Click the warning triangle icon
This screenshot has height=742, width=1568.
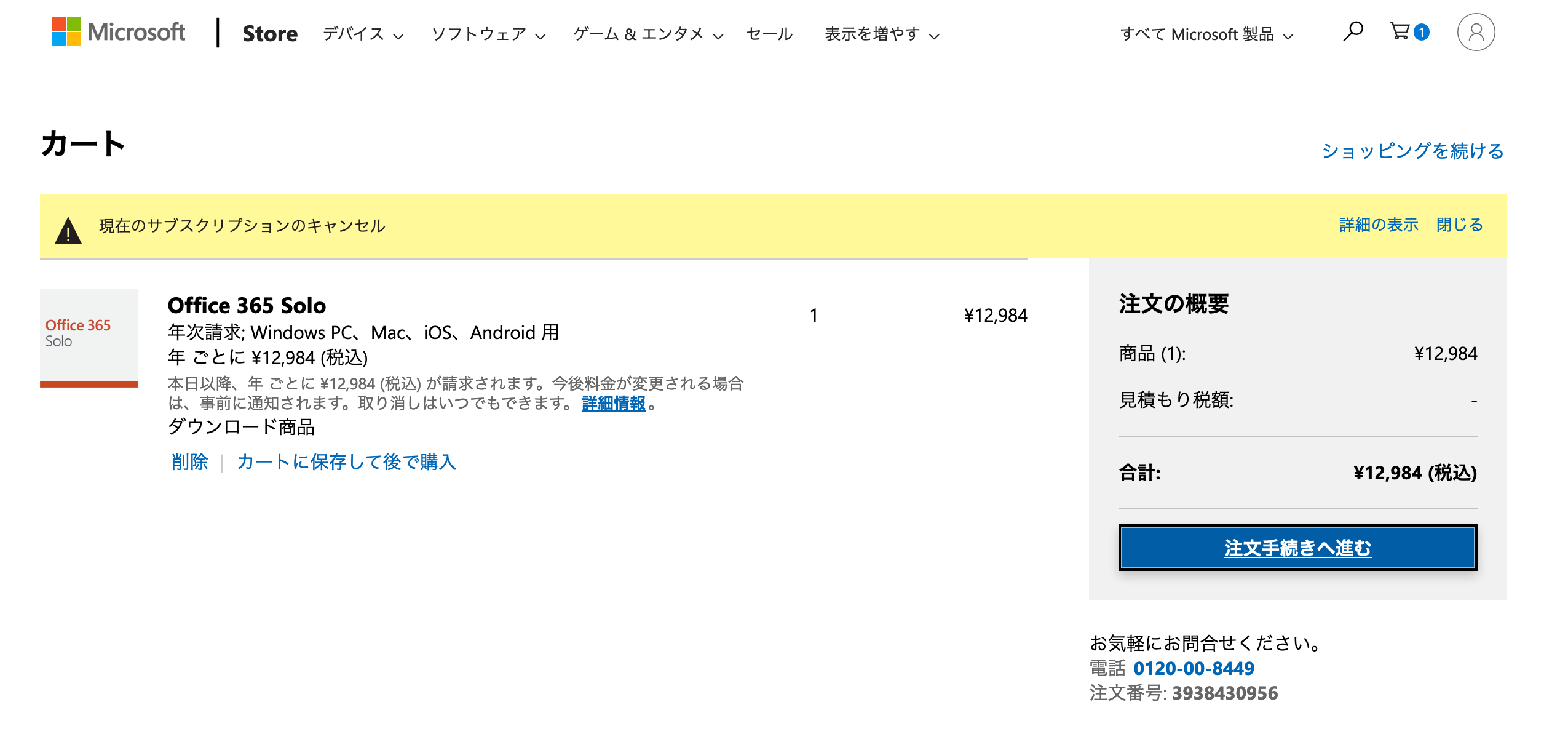(68, 231)
